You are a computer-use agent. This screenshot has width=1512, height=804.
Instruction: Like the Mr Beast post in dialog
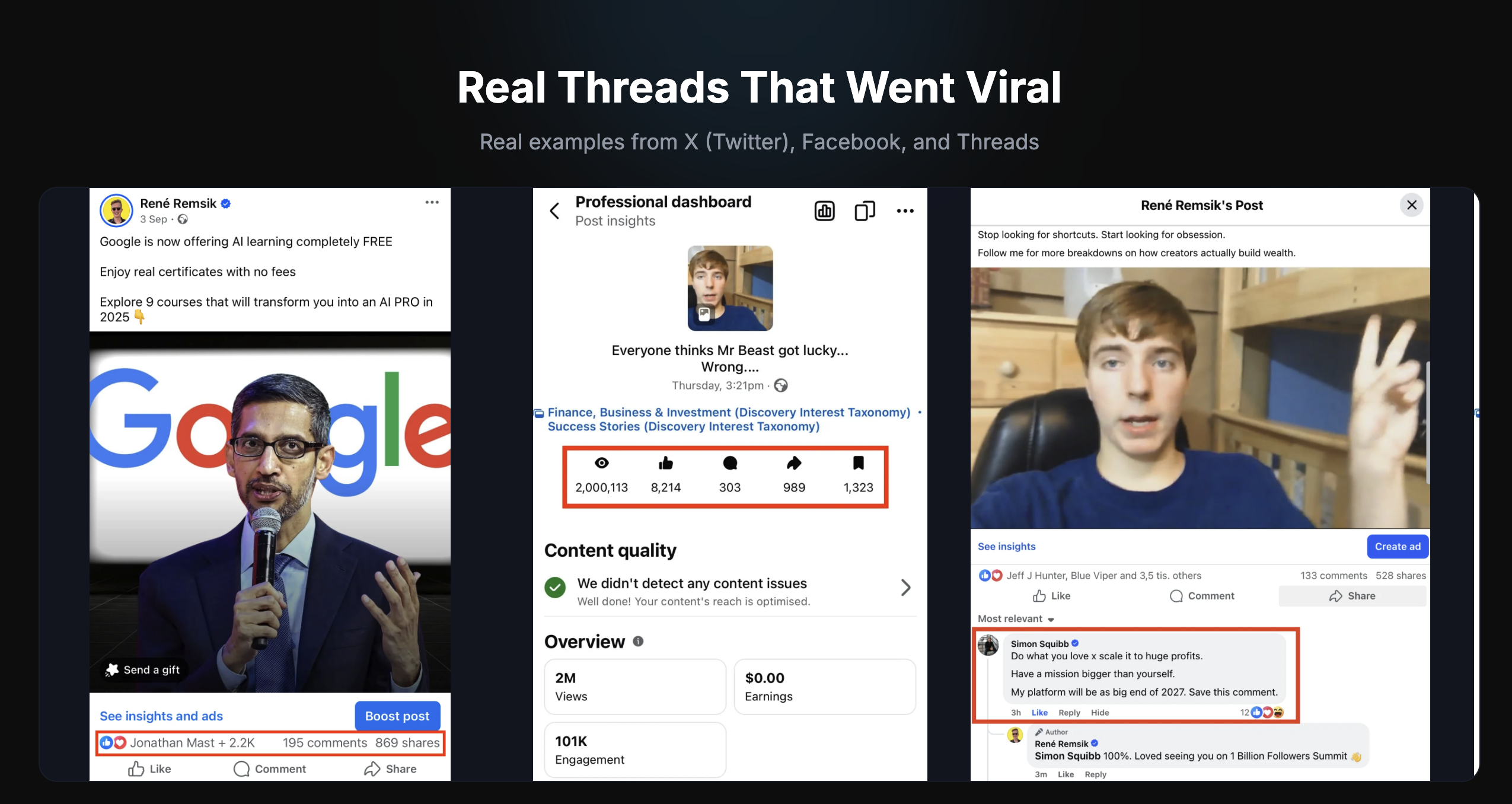pyautogui.click(x=1051, y=596)
